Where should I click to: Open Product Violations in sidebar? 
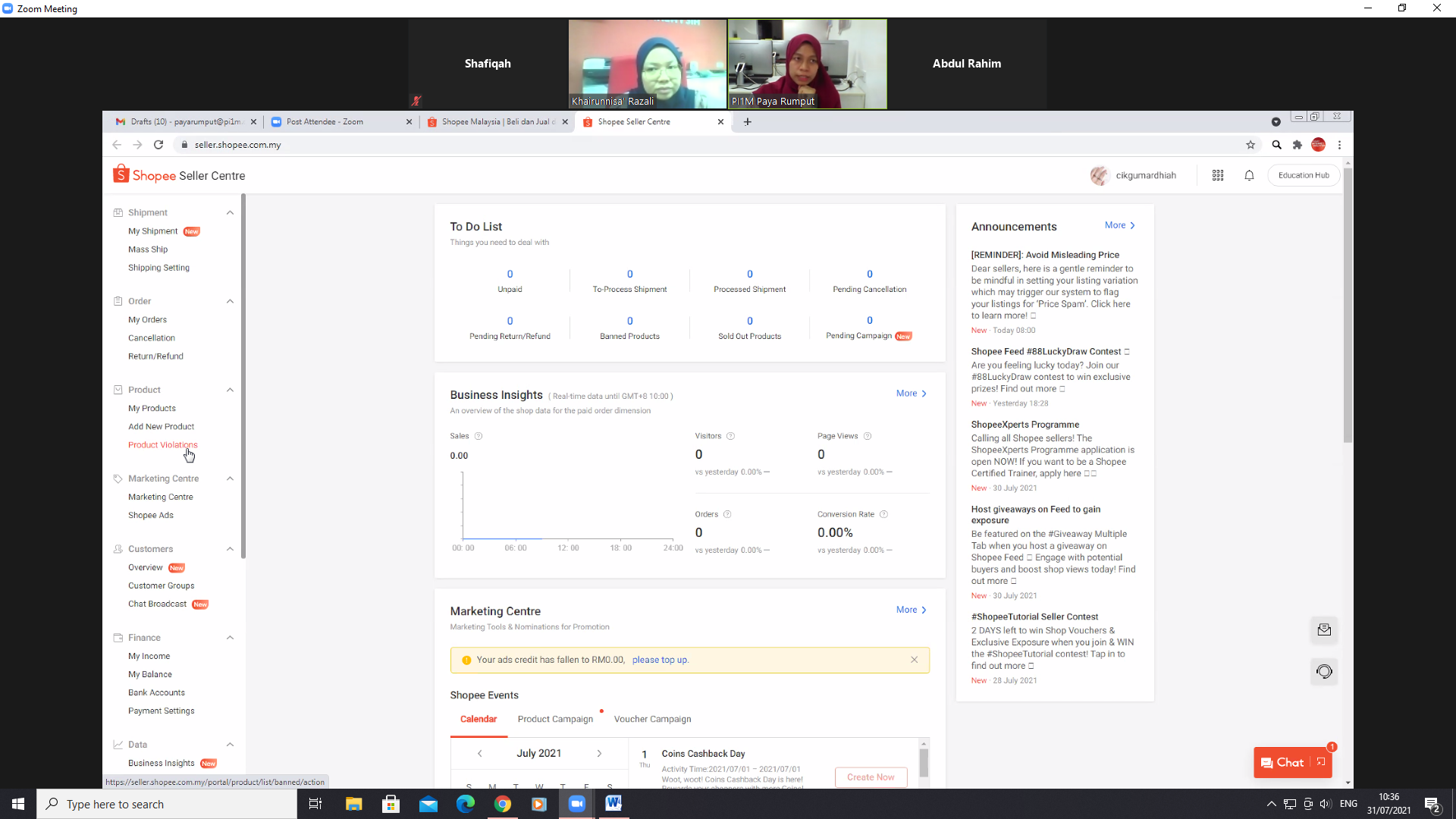(163, 445)
